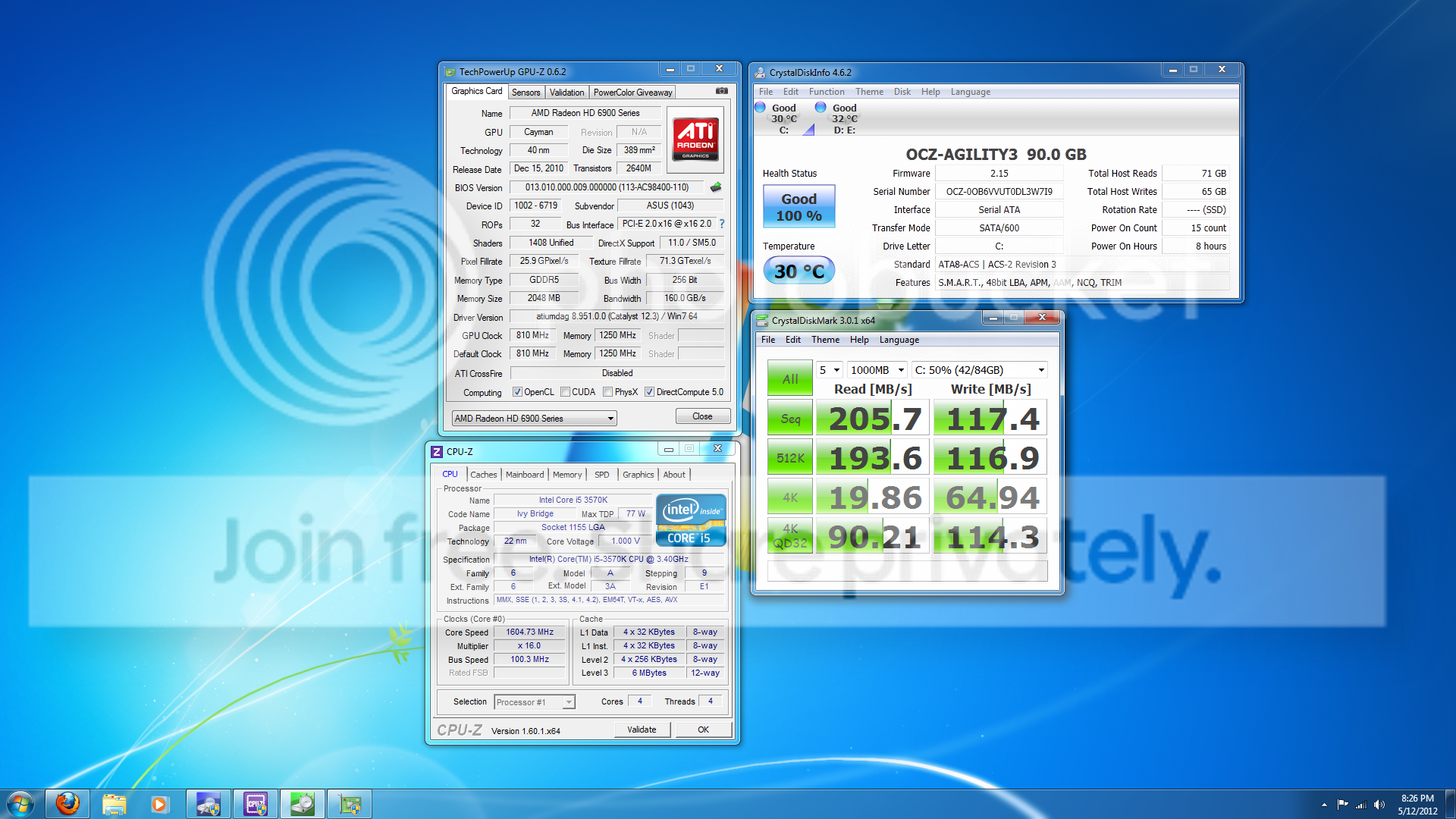Open the Graphics tab in CPU-Z

coord(638,475)
